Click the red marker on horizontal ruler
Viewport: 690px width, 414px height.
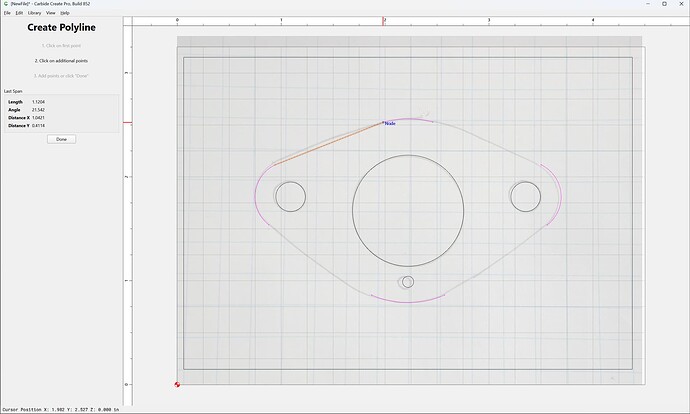click(x=383, y=21)
